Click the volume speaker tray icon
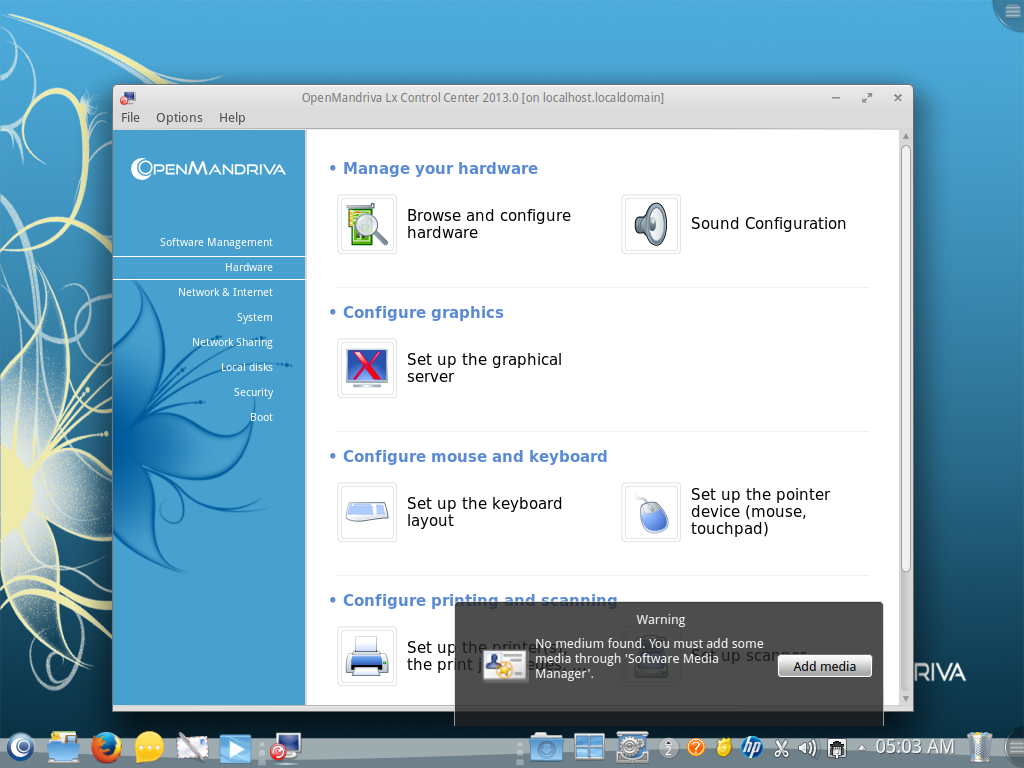 coord(808,746)
